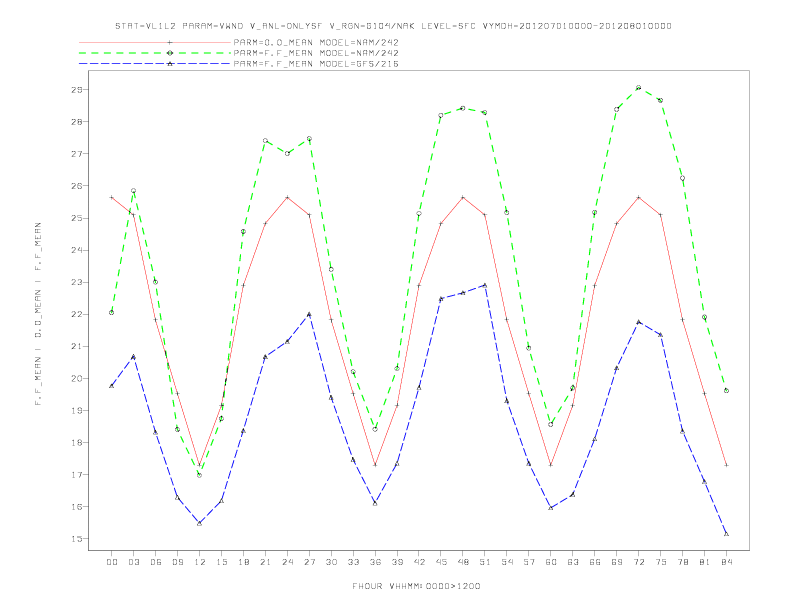Click y-axis tick label 27
792x612 pixels.
tap(77, 154)
